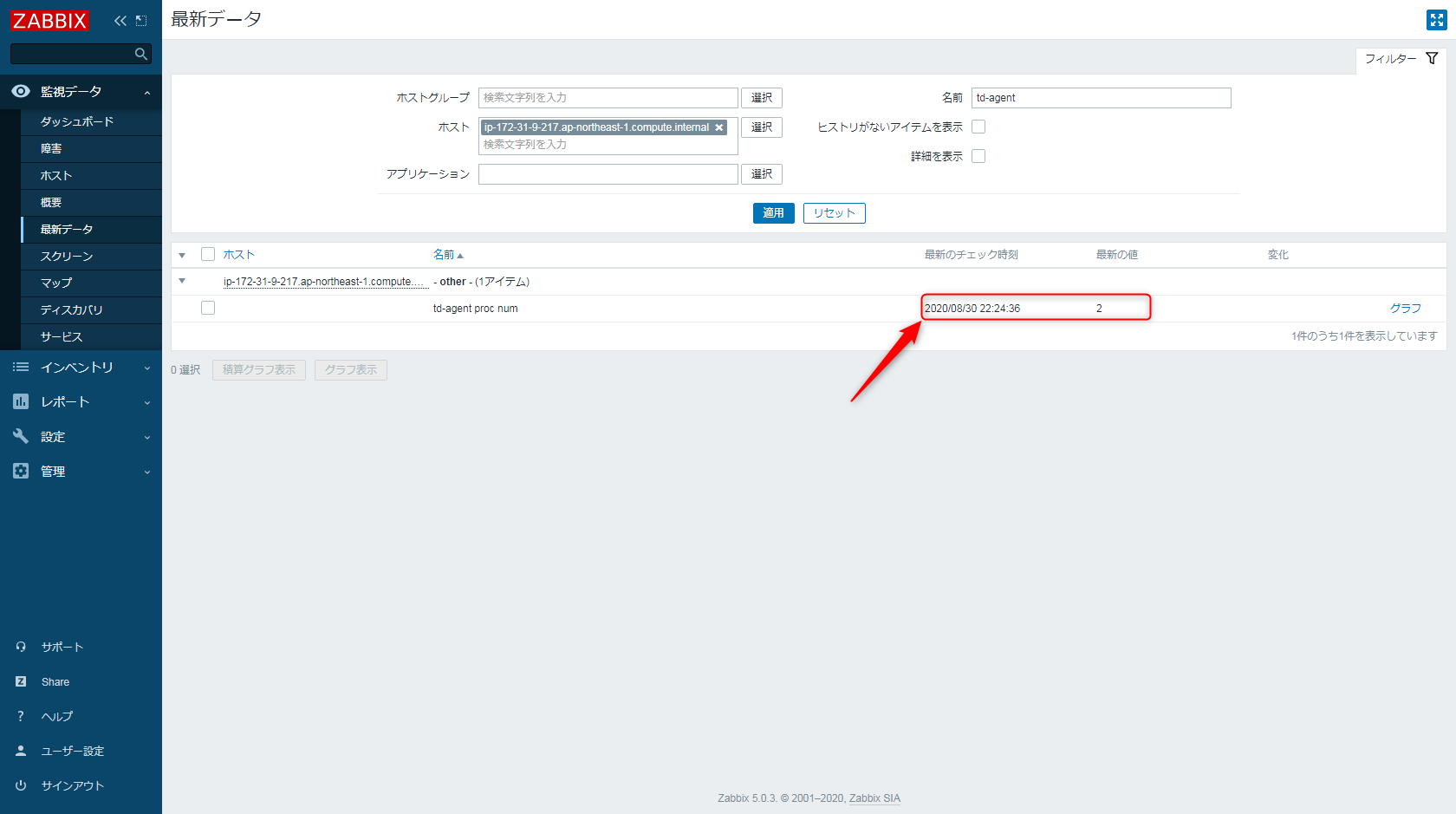1456x814 pixels.
Task: Sort by ホスト column header
Action: [x=238, y=254]
